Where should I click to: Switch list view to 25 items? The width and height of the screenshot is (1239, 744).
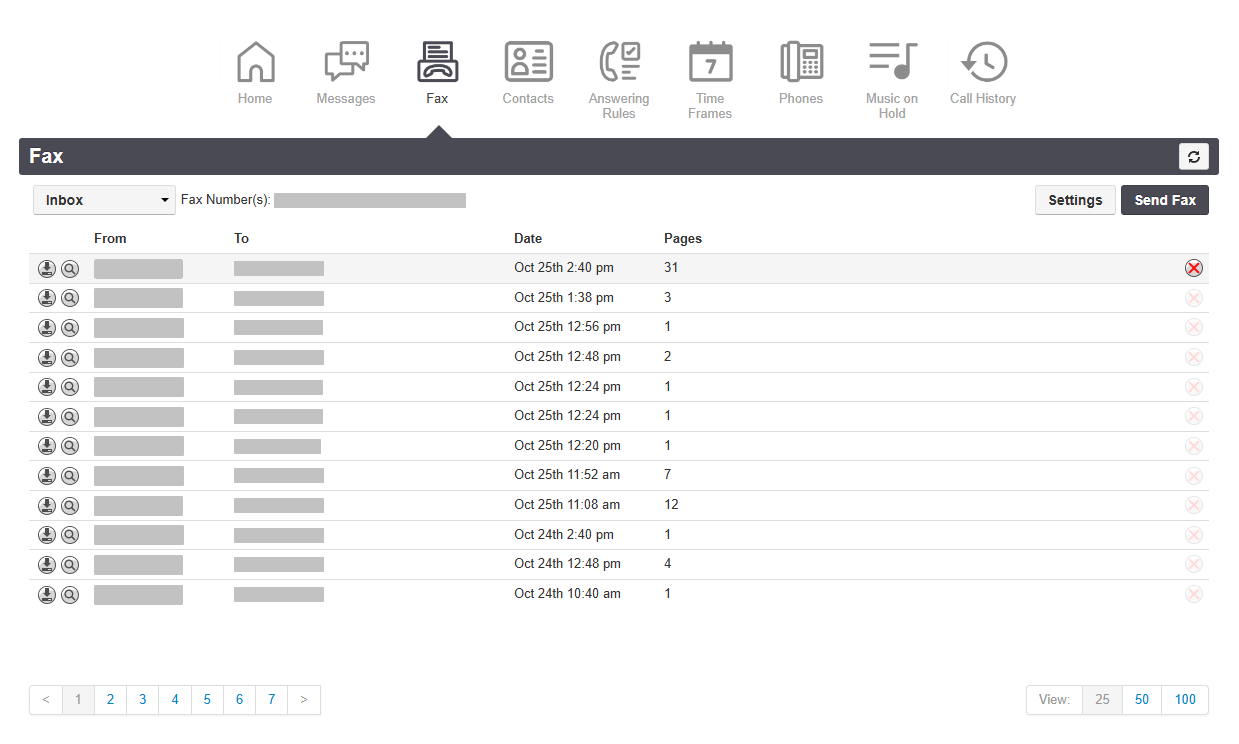pyautogui.click(x=1101, y=699)
